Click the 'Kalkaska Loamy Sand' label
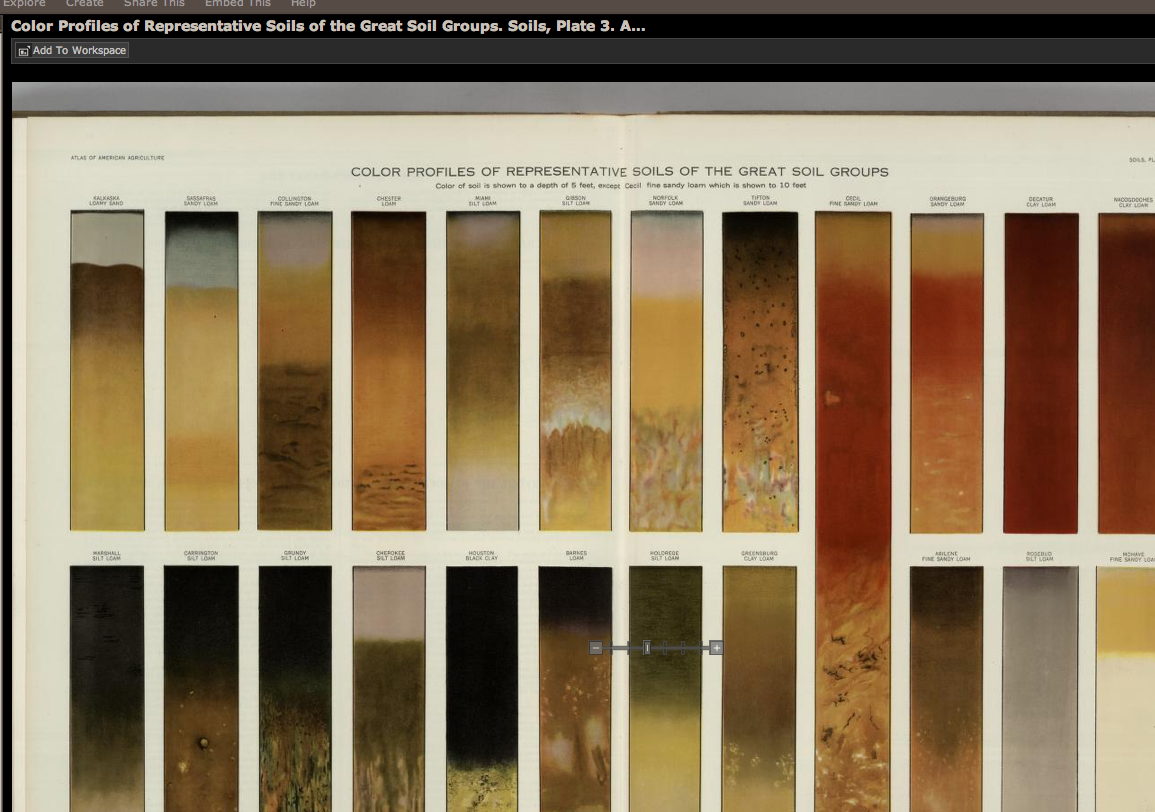Image resolution: width=1155 pixels, height=812 pixels. pyautogui.click(x=107, y=200)
